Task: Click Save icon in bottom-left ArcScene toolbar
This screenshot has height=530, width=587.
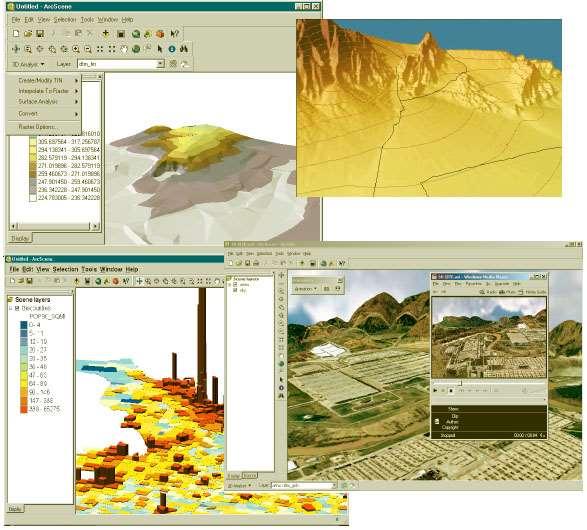Action: 29,281
